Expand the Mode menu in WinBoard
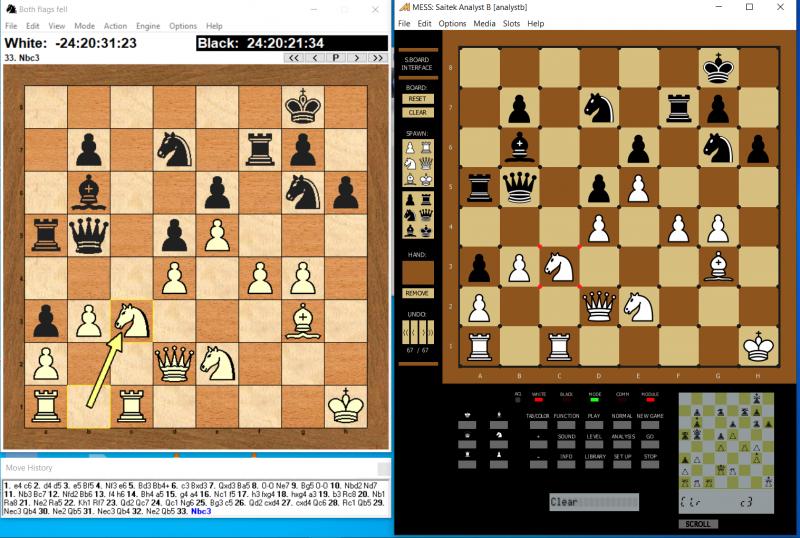The height and width of the screenshot is (538, 800). [85, 26]
